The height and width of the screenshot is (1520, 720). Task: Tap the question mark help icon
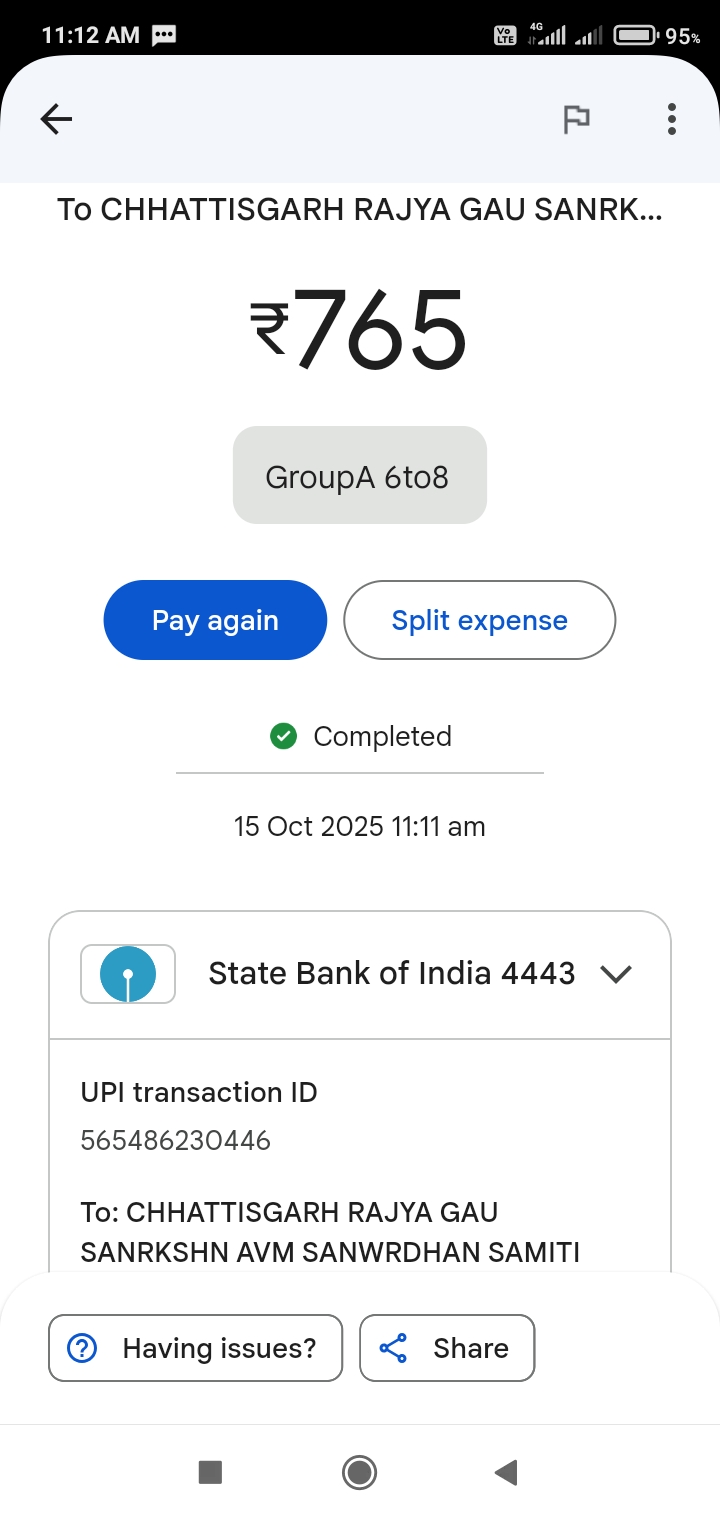(81, 1348)
